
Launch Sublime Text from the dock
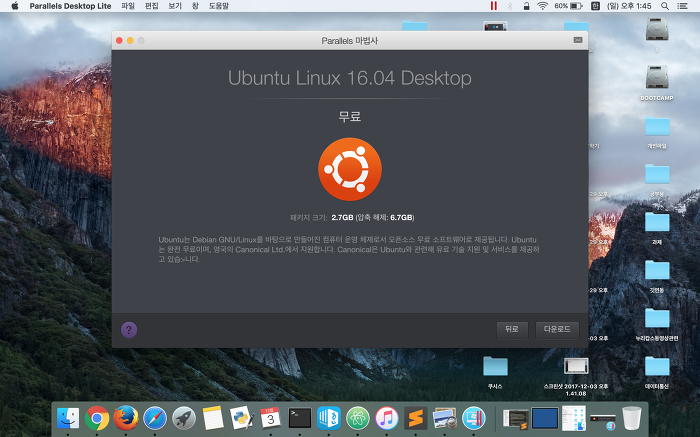[416, 419]
